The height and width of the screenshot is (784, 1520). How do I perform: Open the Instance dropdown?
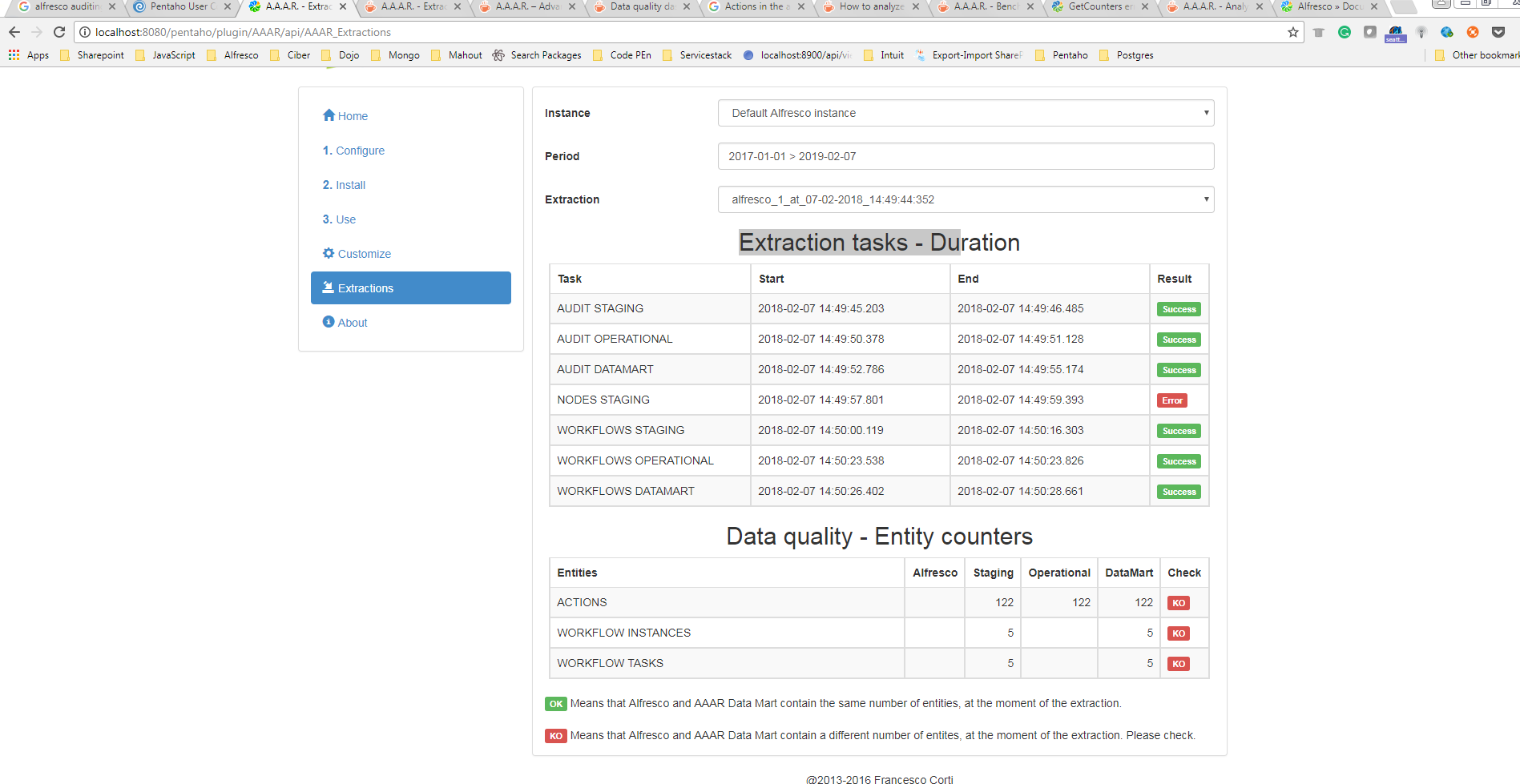966,113
